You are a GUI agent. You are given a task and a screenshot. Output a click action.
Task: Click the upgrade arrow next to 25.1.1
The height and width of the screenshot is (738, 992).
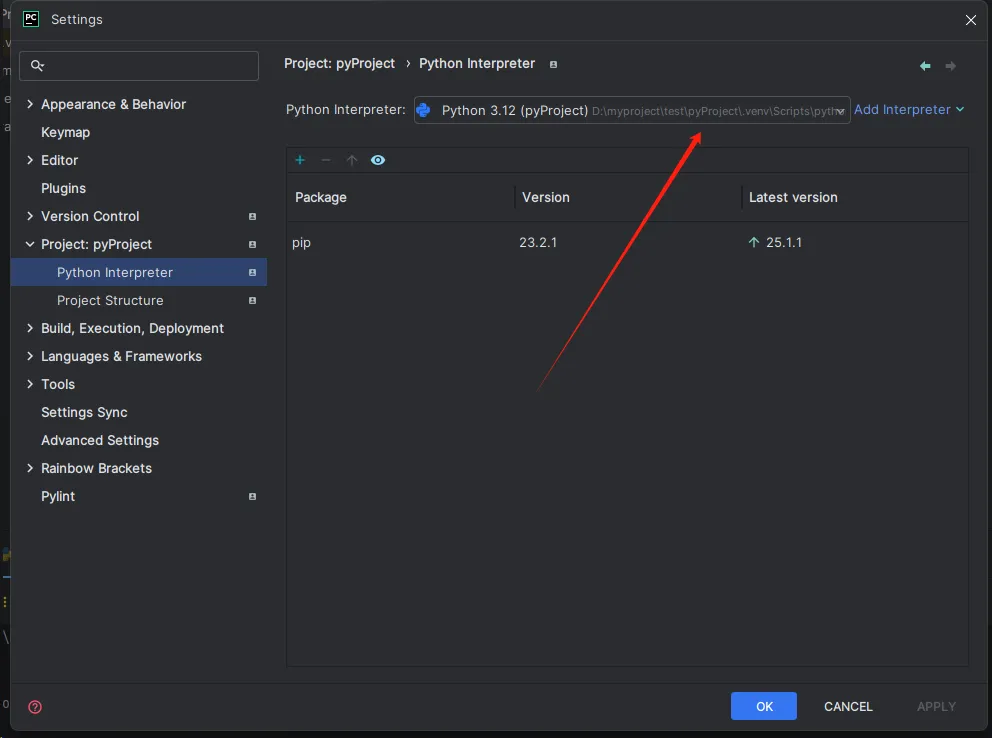pyautogui.click(x=753, y=242)
